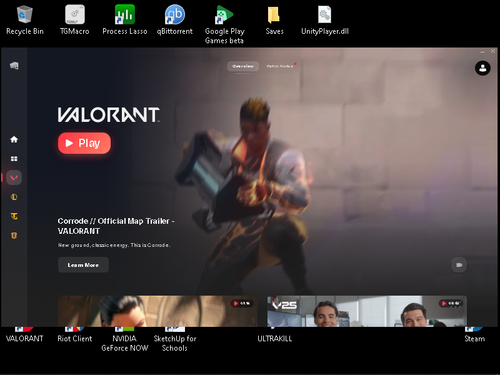Click the New ground, classic energy description
Viewport: 500px width, 375px height.
point(114,245)
